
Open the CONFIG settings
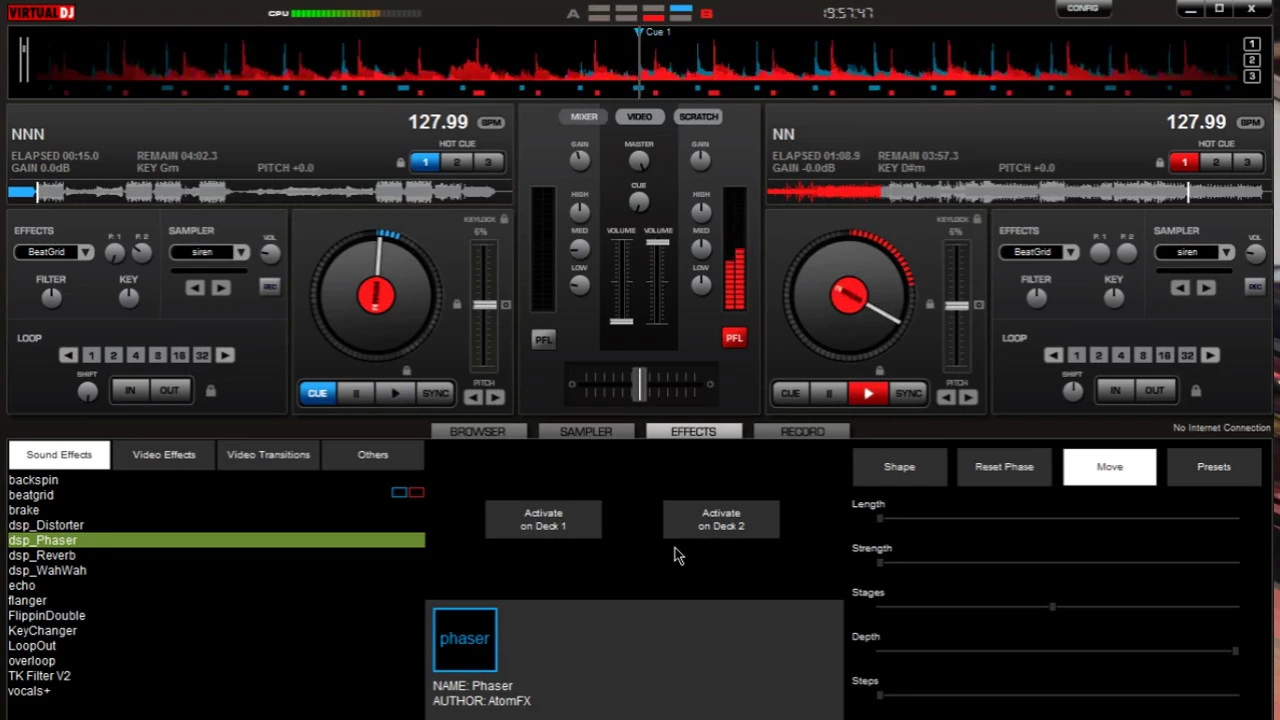[1083, 8]
